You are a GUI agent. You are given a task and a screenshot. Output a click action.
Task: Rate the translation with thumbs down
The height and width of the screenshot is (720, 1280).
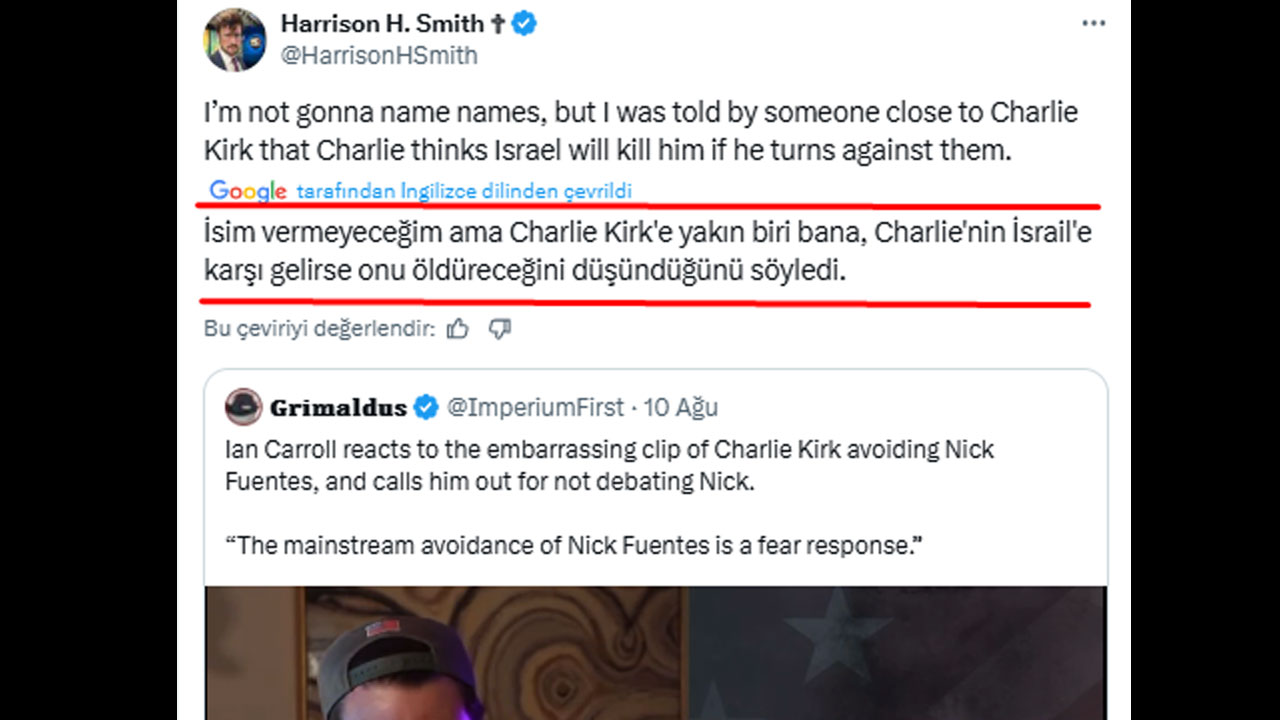tap(500, 329)
